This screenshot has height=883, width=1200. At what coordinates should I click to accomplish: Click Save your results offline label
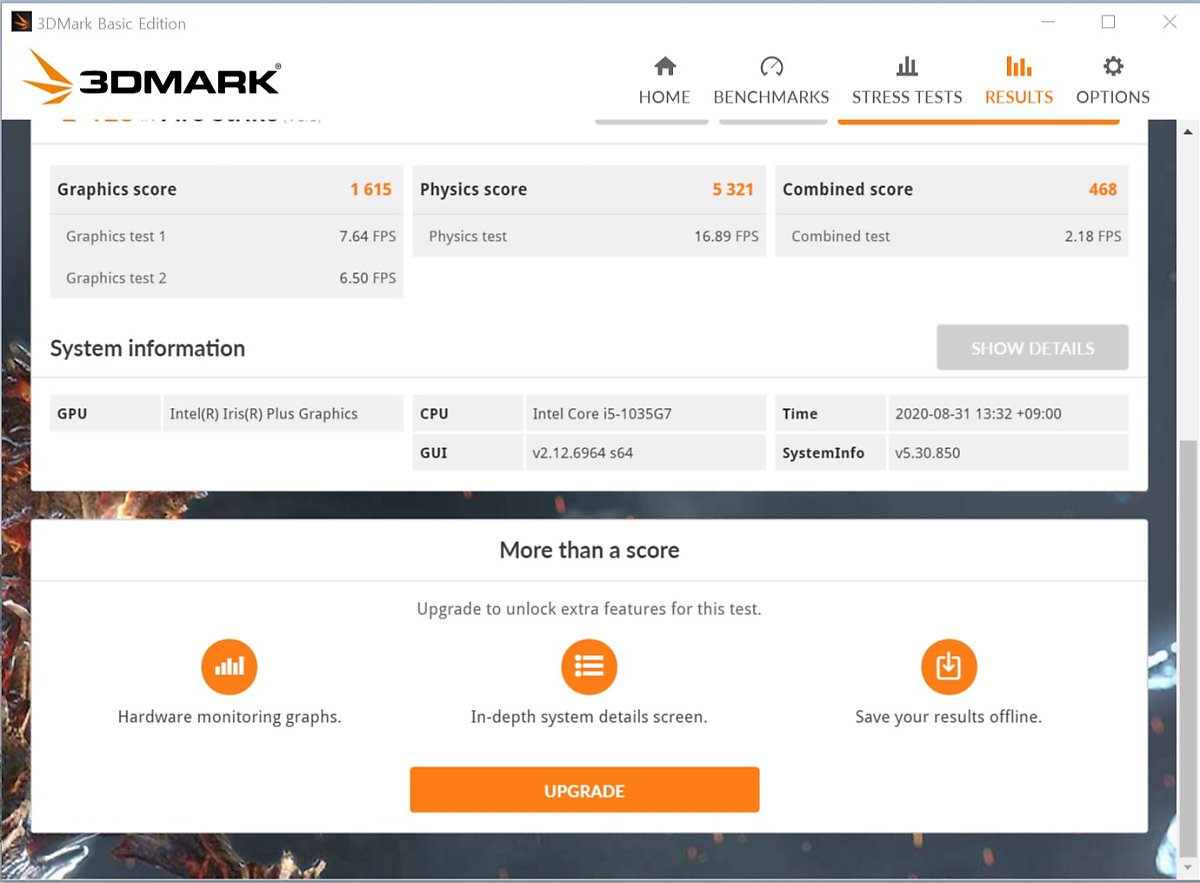pyautogui.click(x=948, y=716)
